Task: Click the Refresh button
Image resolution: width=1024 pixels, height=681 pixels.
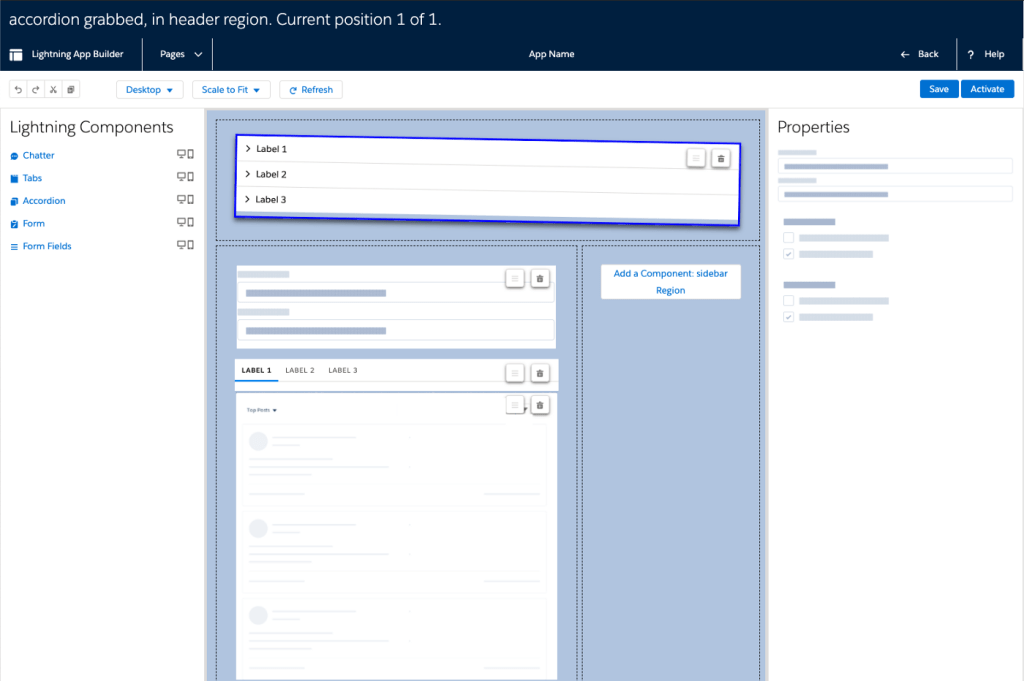Action: point(311,89)
